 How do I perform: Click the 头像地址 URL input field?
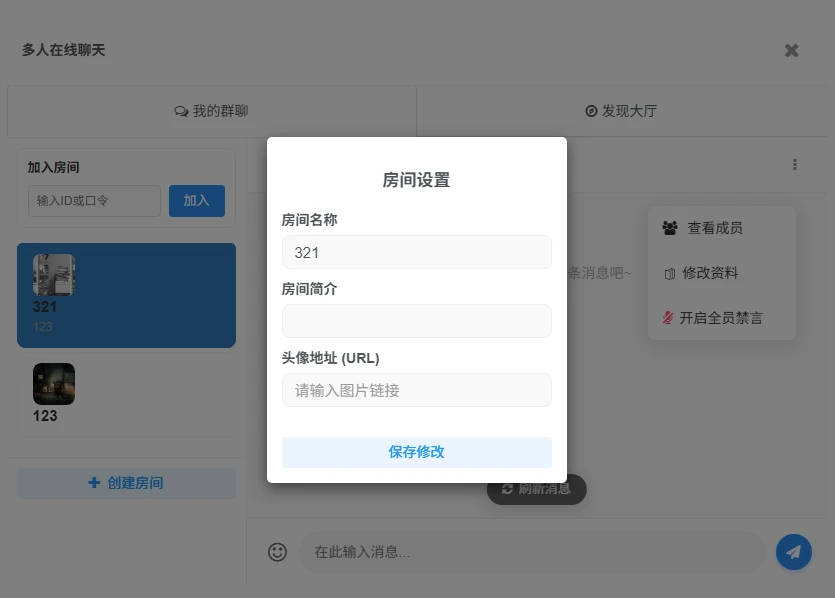416,390
